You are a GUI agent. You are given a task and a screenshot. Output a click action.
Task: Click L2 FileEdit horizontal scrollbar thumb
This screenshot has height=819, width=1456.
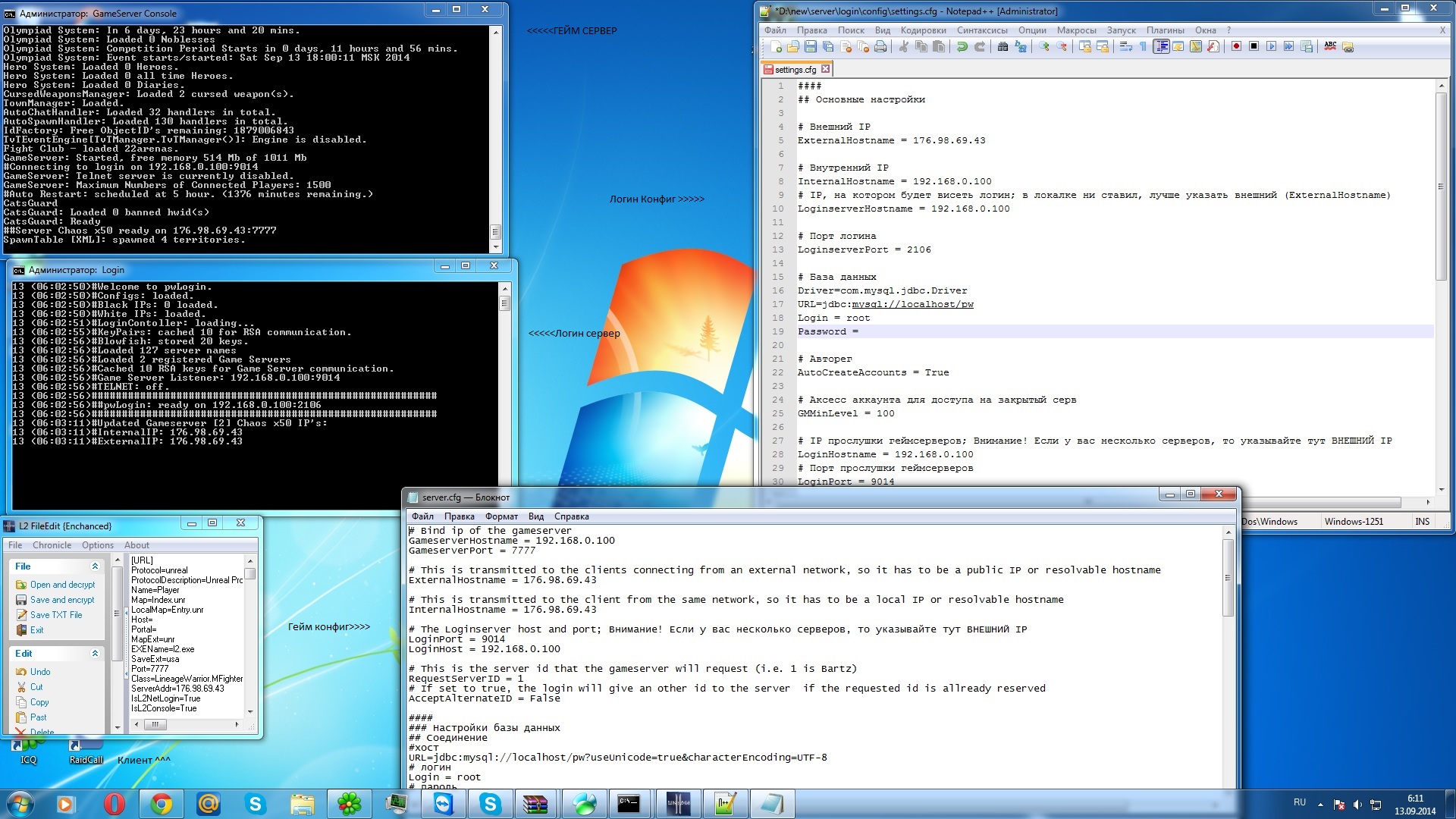click(155, 724)
